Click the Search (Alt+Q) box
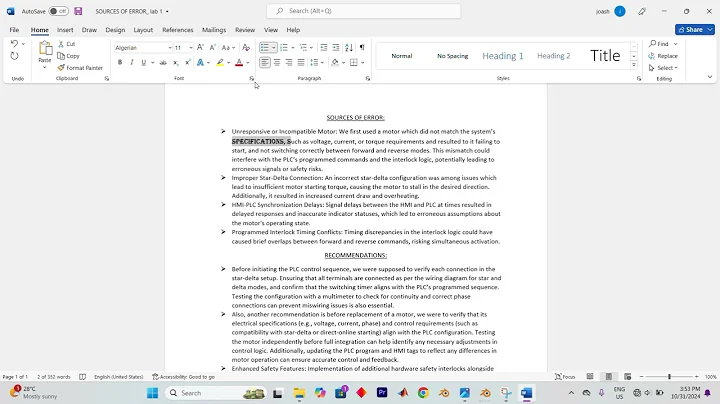The image size is (720, 404). (364, 11)
